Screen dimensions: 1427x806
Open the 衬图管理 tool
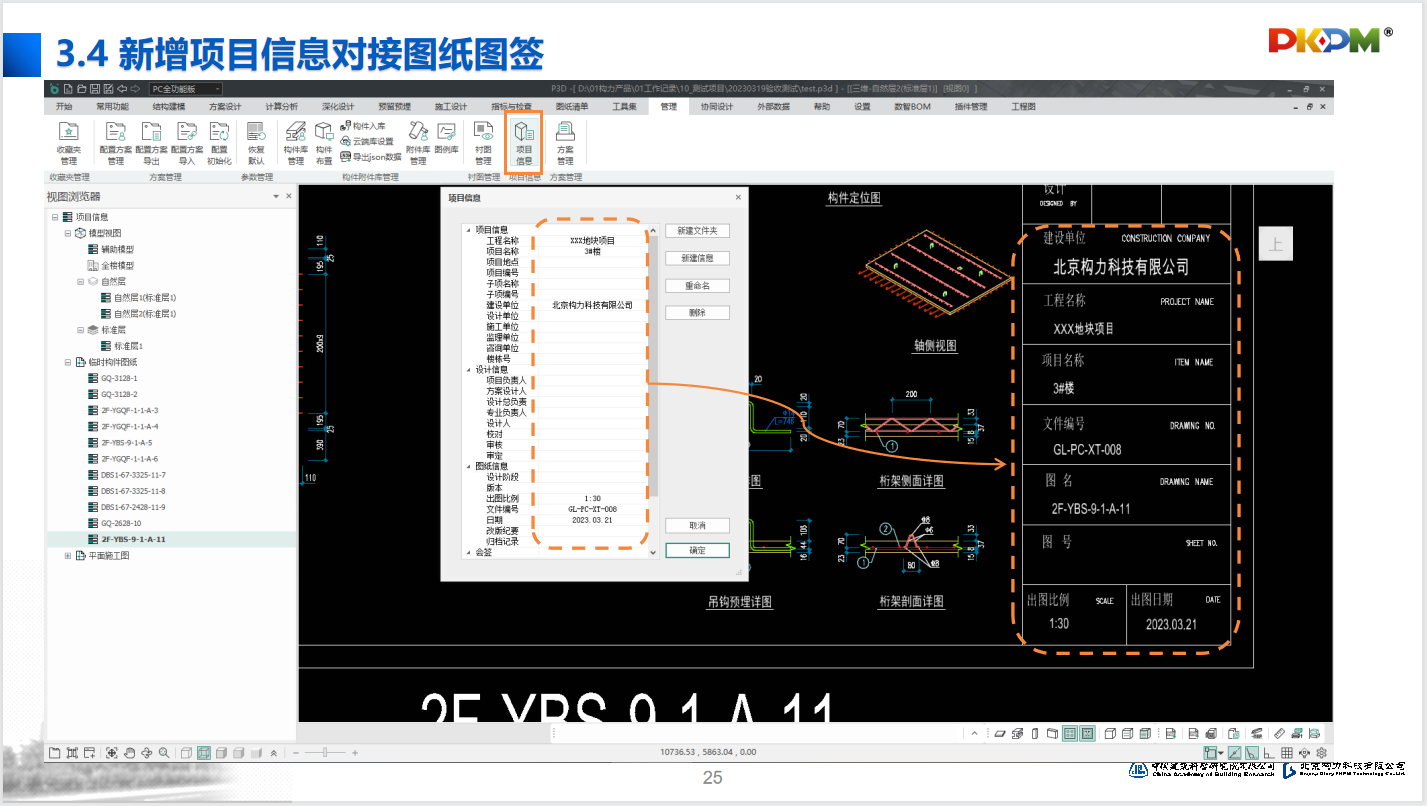(x=483, y=141)
